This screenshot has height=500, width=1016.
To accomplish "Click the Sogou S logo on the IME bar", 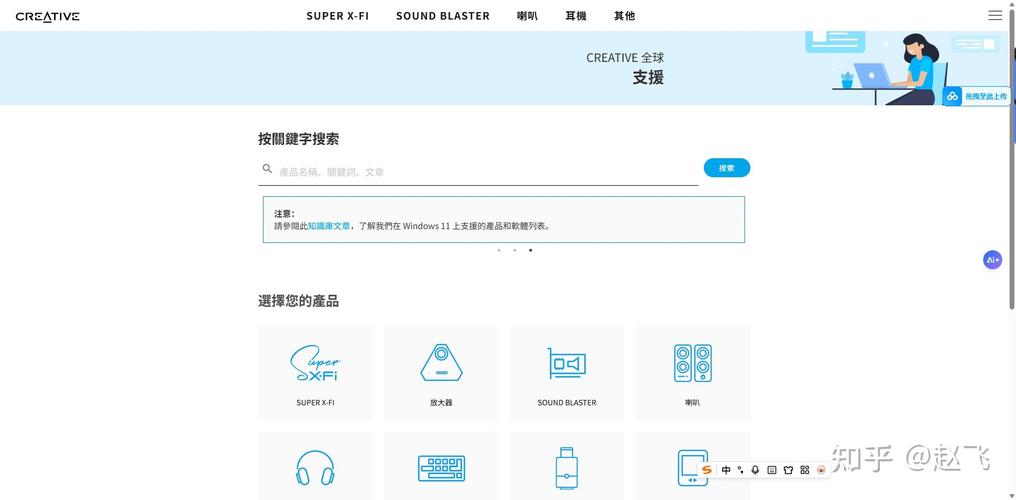I will pos(707,470).
